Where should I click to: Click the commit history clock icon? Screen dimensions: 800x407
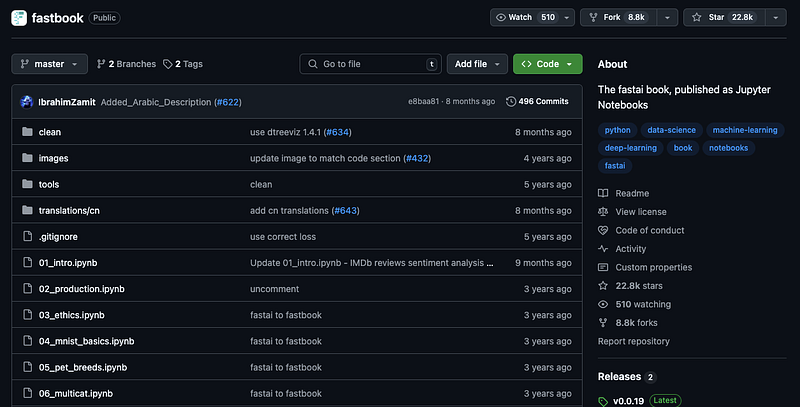pyautogui.click(x=511, y=101)
